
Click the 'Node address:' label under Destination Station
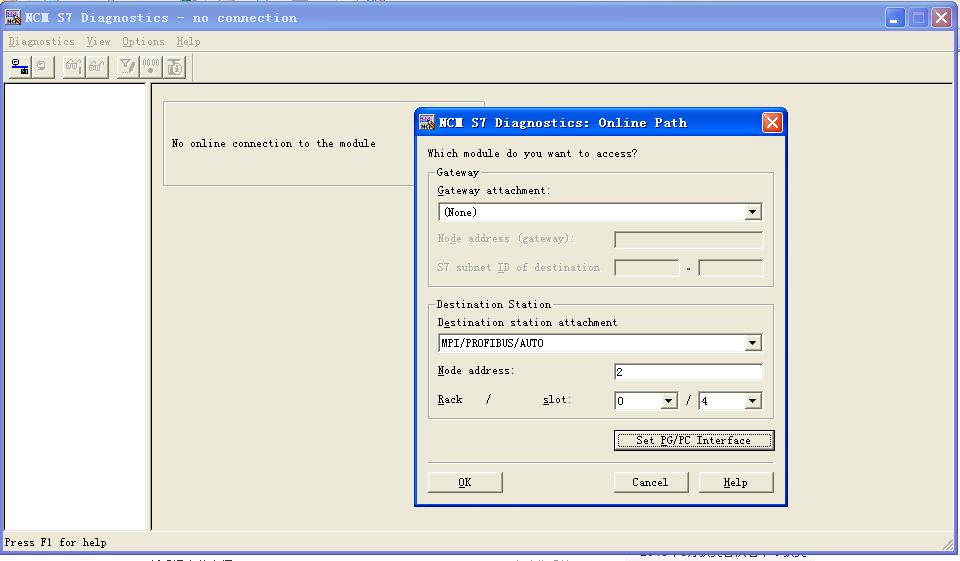click(x=476, y=371)
